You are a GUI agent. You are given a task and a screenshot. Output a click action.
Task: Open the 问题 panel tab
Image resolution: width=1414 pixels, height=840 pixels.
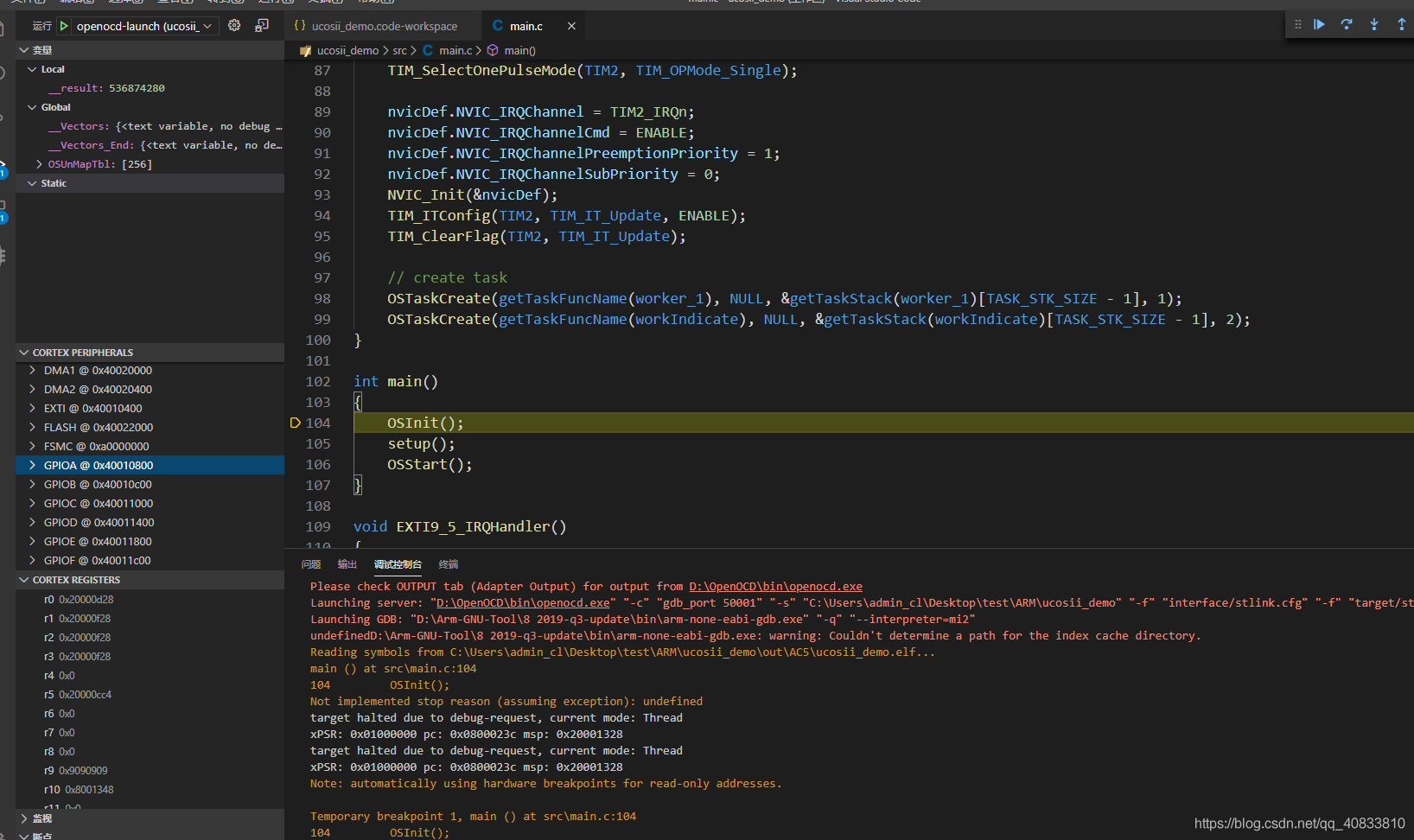(x=311, y=564)
